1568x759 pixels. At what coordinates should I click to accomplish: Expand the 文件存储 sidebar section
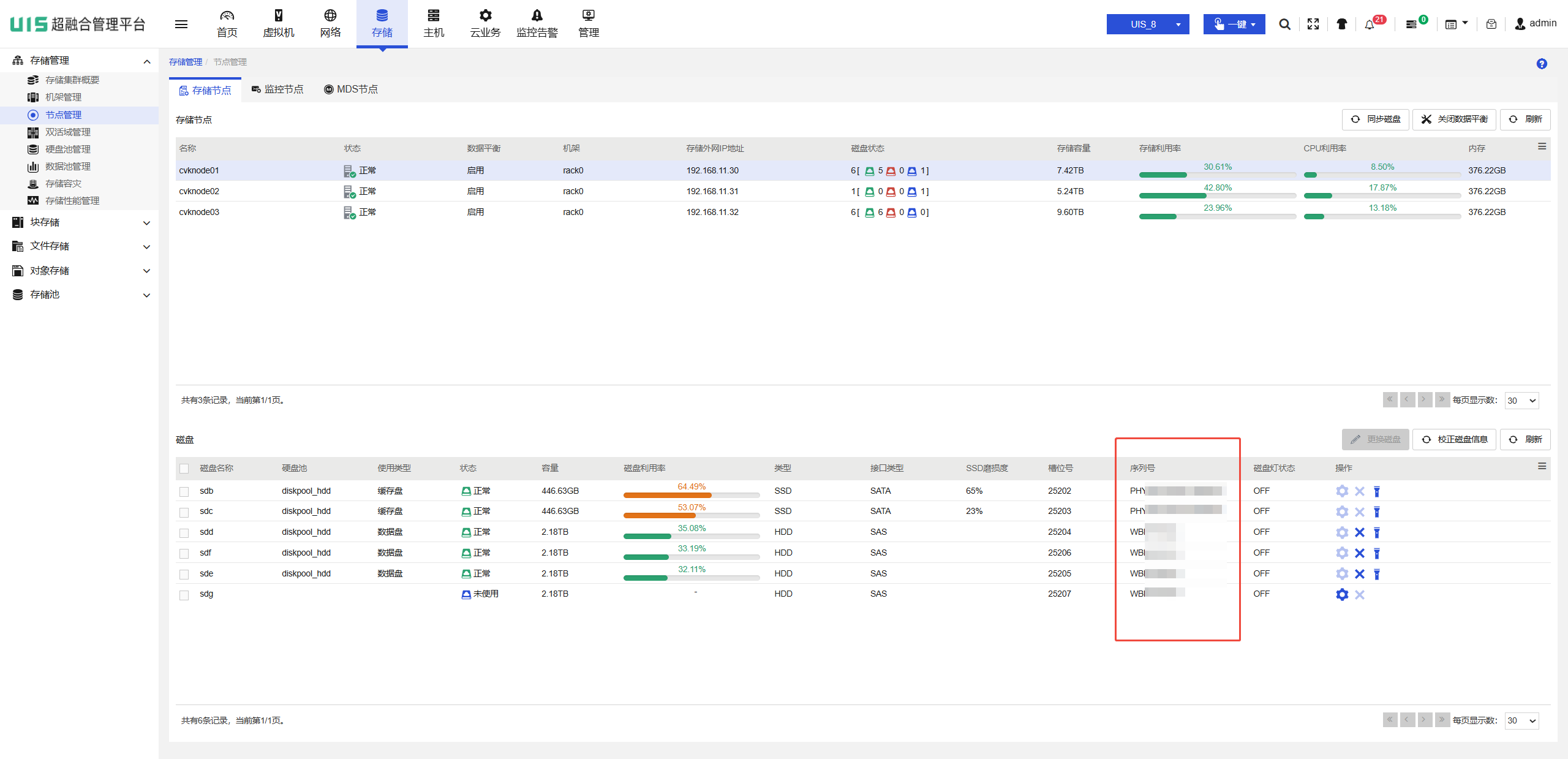[147, 247]
